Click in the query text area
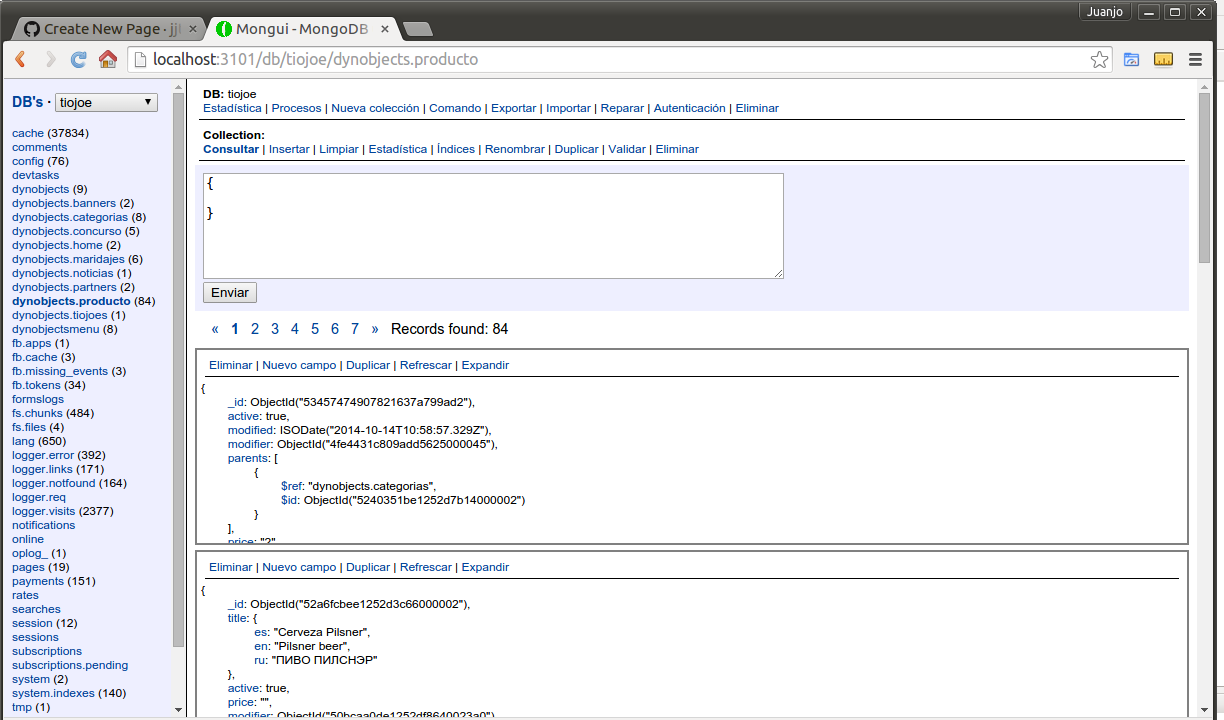 (x=493, y=226)
